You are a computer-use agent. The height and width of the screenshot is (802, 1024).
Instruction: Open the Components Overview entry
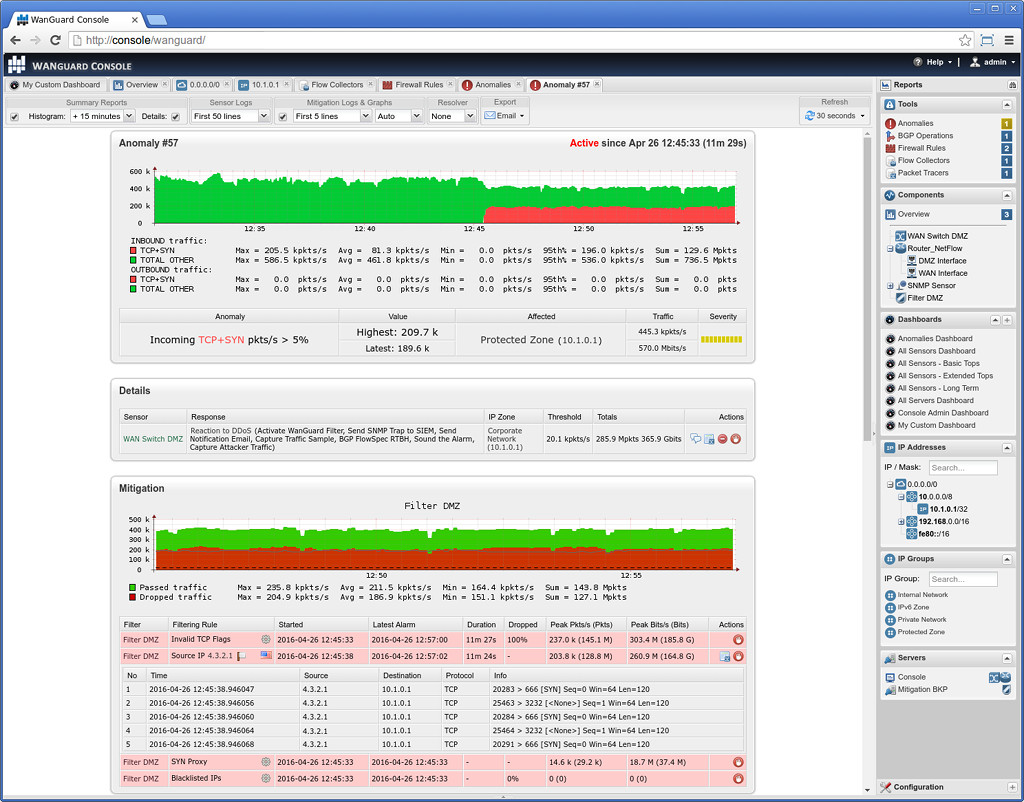coord(913,214)
